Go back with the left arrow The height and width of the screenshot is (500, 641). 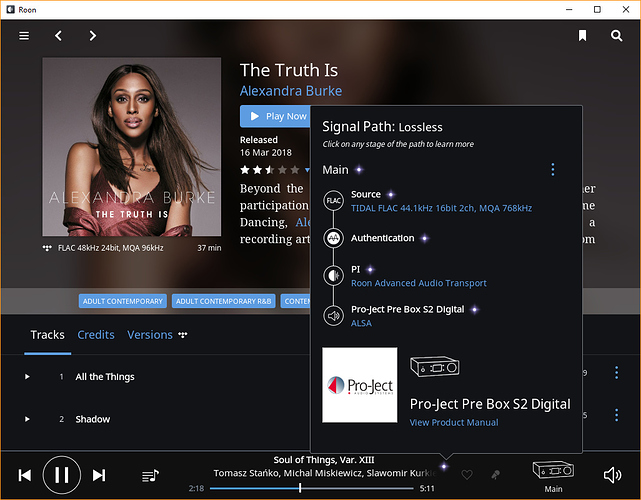click(58, 36)
